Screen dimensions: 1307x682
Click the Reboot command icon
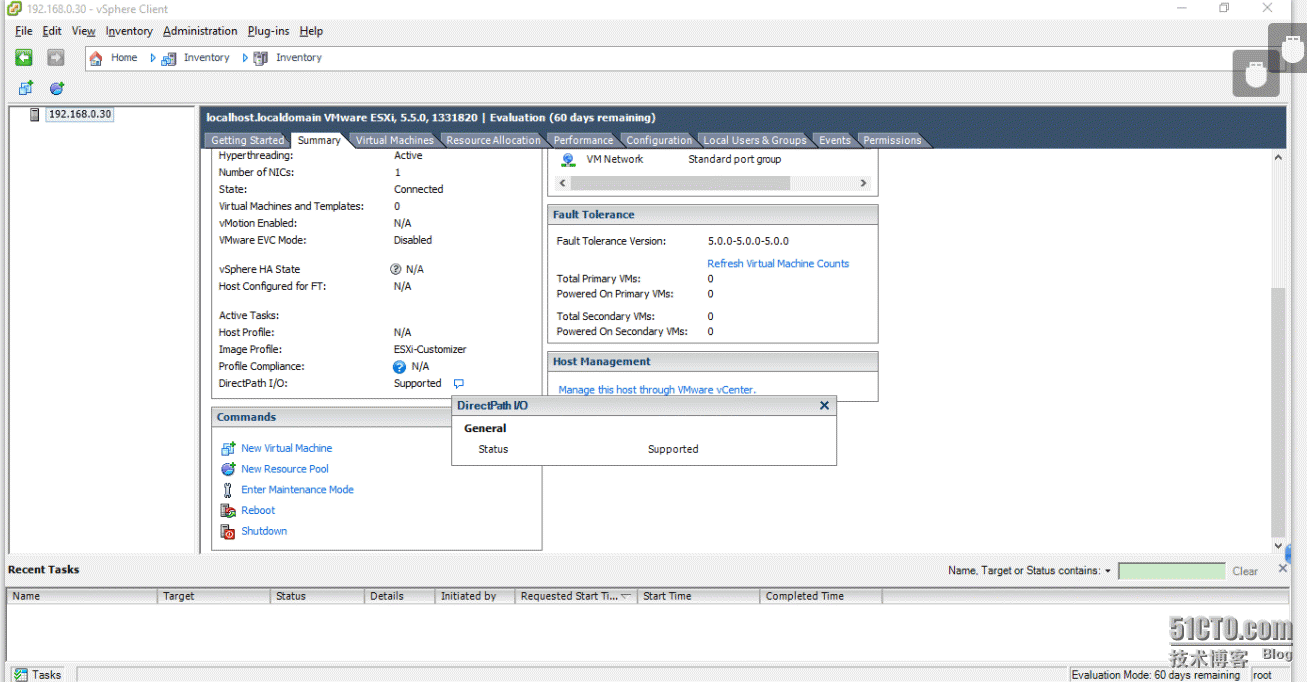[x=228, y=510]
